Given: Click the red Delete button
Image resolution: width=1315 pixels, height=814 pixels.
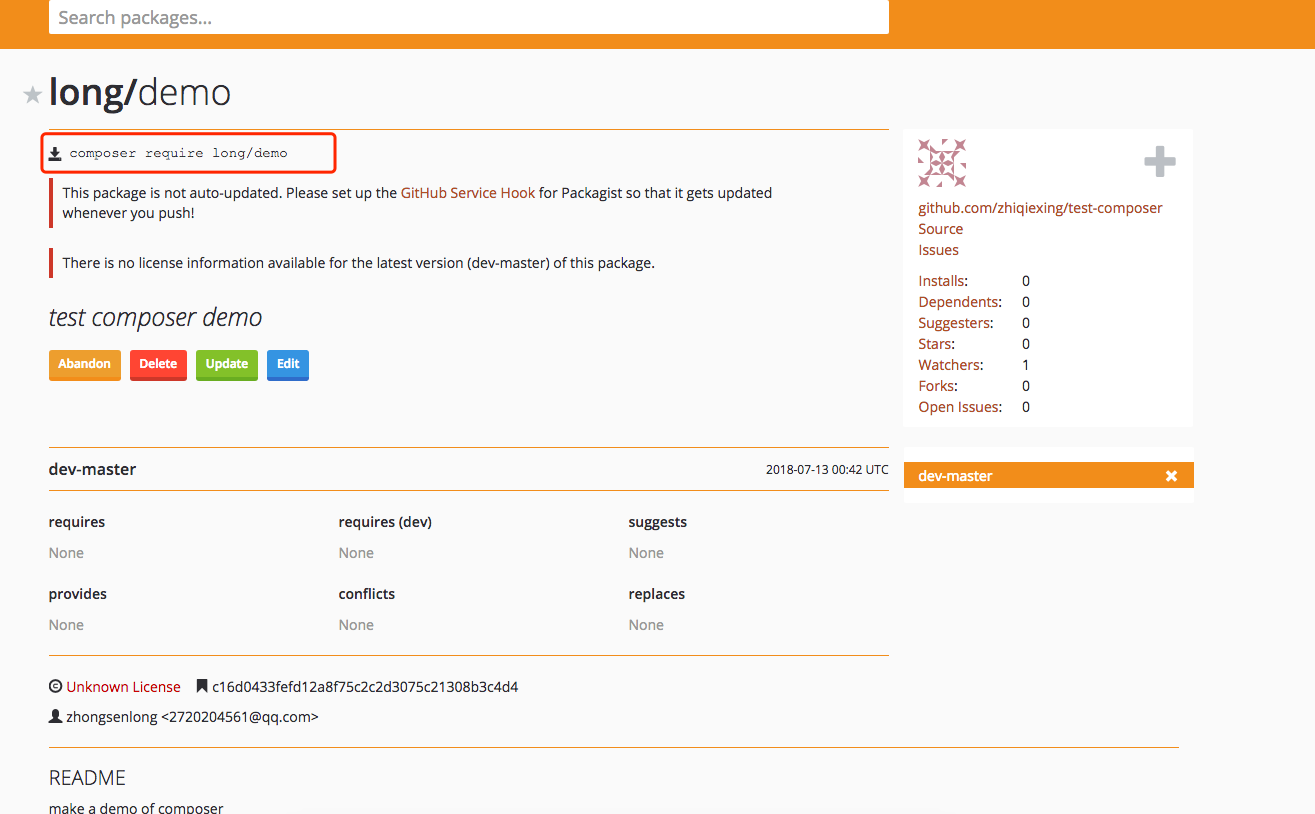Looking at the screenshot, I should (158, 364).
